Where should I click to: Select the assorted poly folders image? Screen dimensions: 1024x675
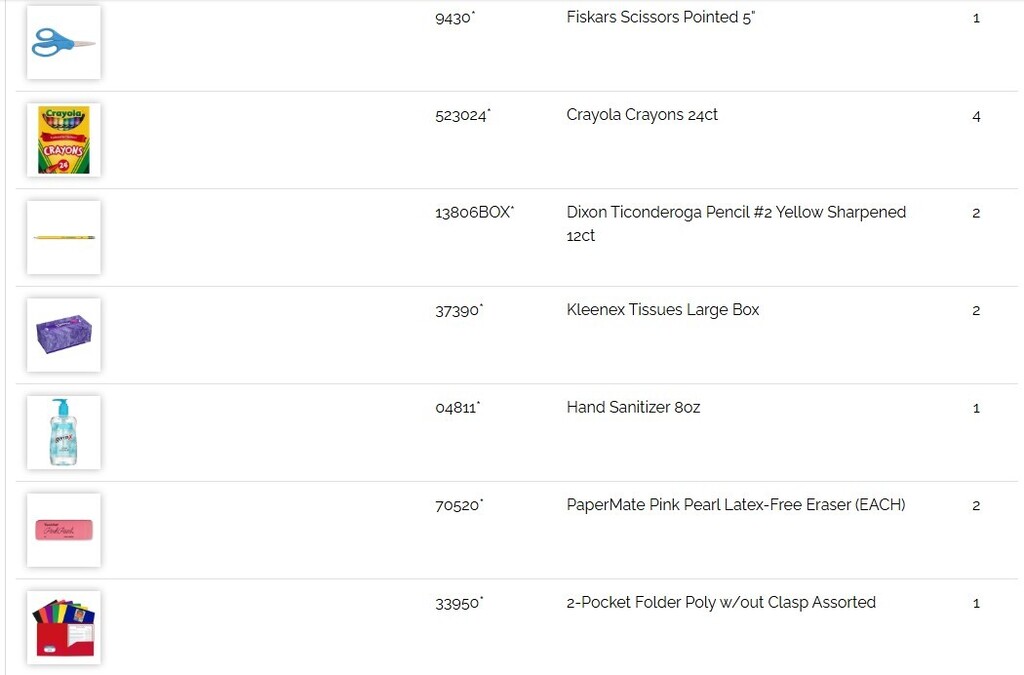click(x=63, y=627)
